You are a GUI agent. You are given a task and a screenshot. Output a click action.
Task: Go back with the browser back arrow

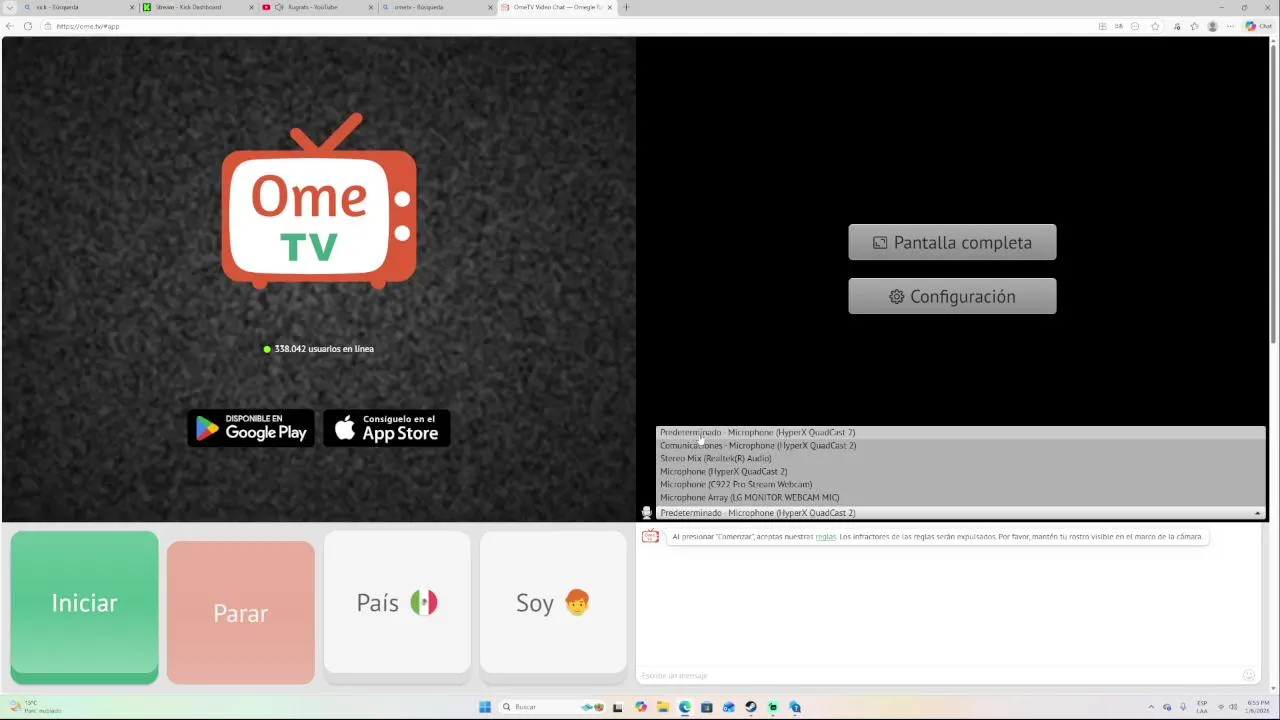(10, 26)
